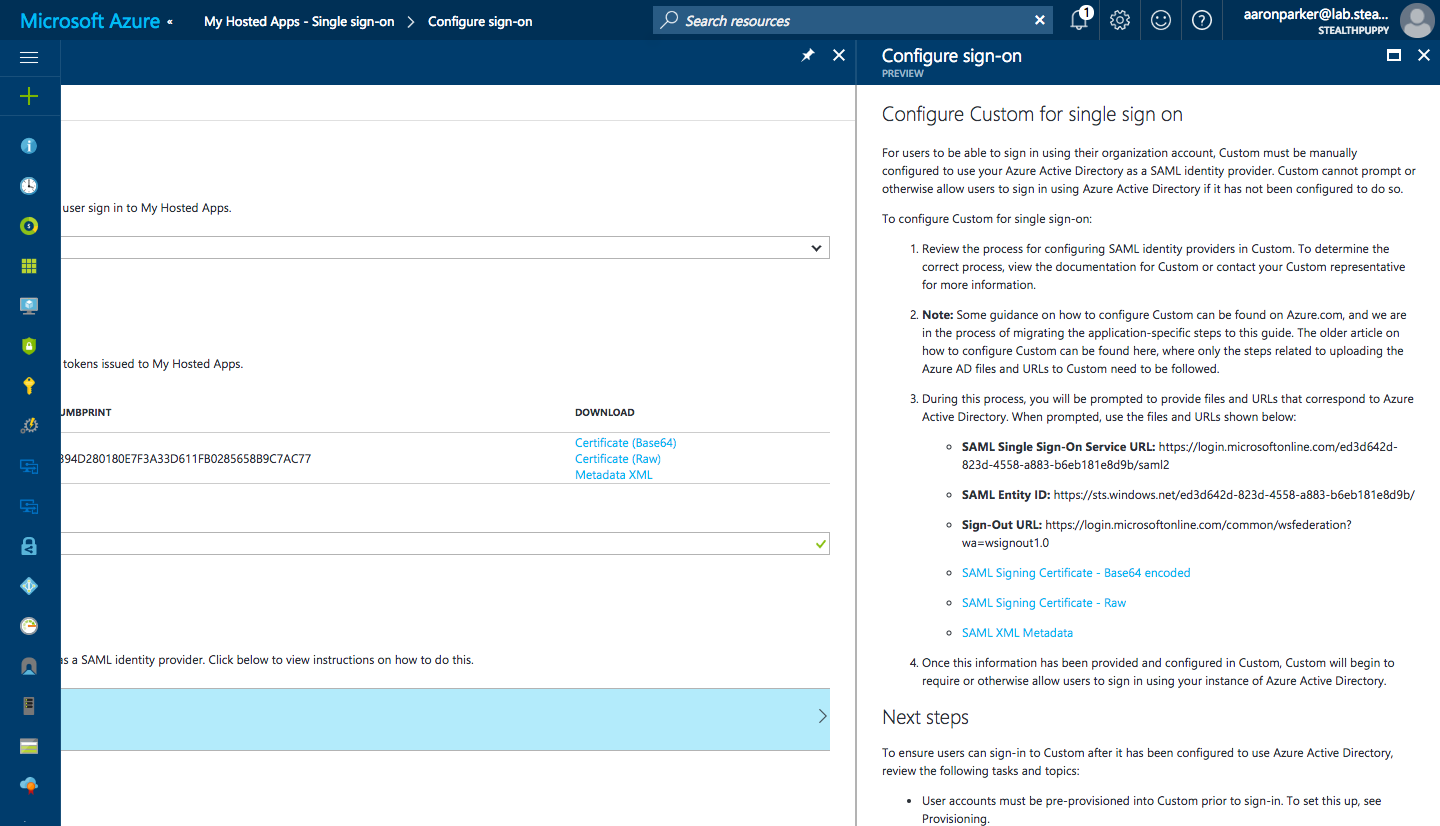Go to My Hosted Apps - Single sign-on breadcrumb

(x=299, y=21)
